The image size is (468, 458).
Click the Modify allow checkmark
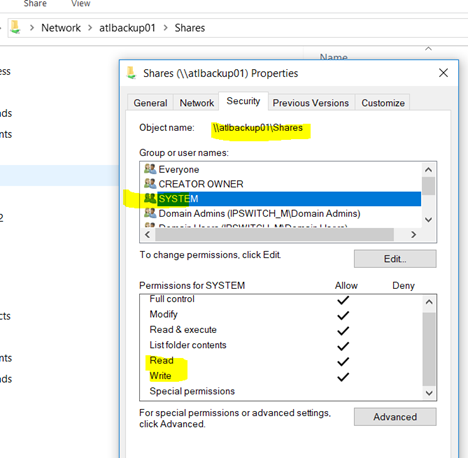pos(343,315)
